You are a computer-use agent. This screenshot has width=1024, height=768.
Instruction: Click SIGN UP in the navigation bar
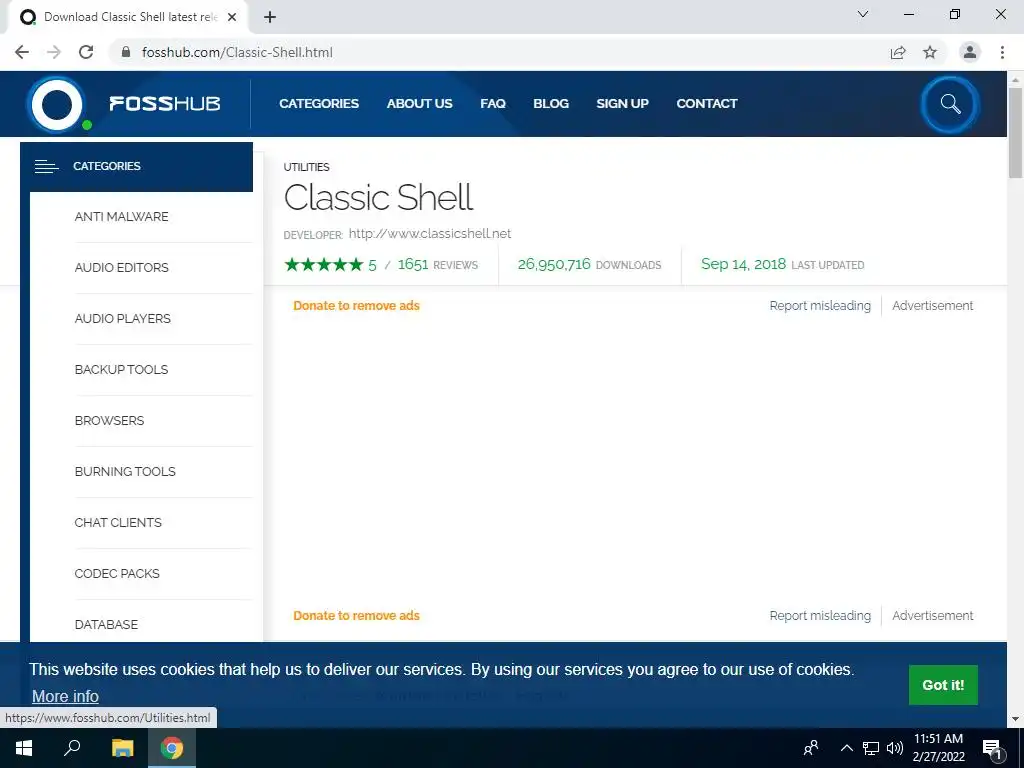click(622, 103)
